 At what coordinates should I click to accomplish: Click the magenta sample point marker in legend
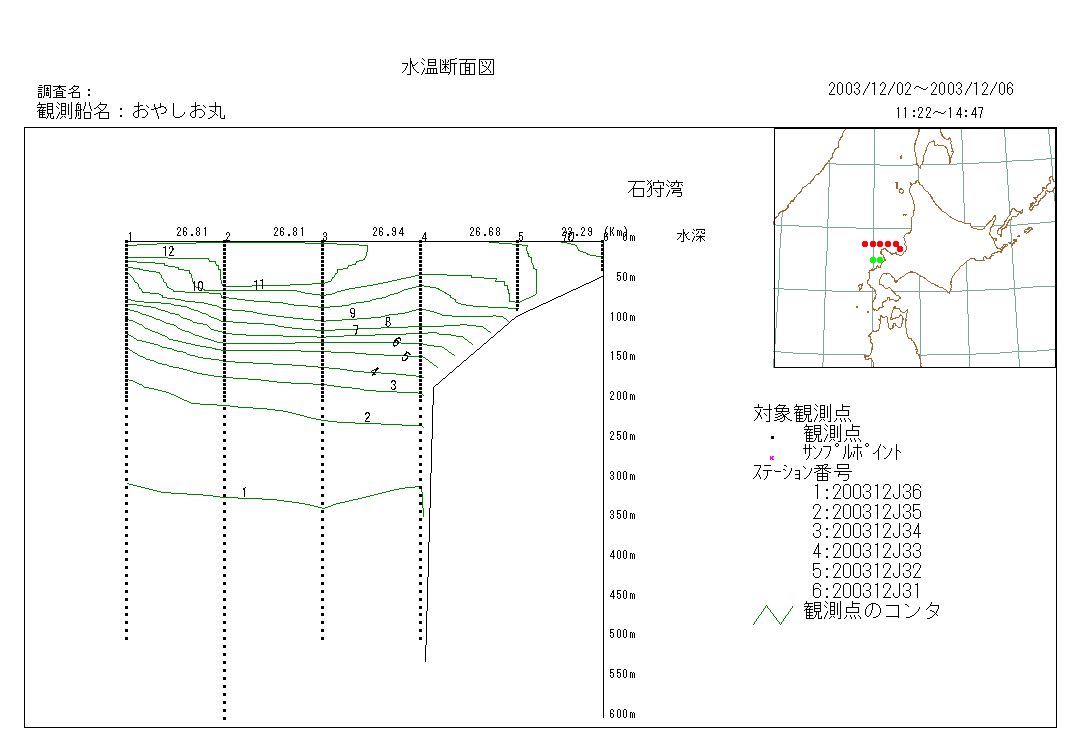[772, 457]
